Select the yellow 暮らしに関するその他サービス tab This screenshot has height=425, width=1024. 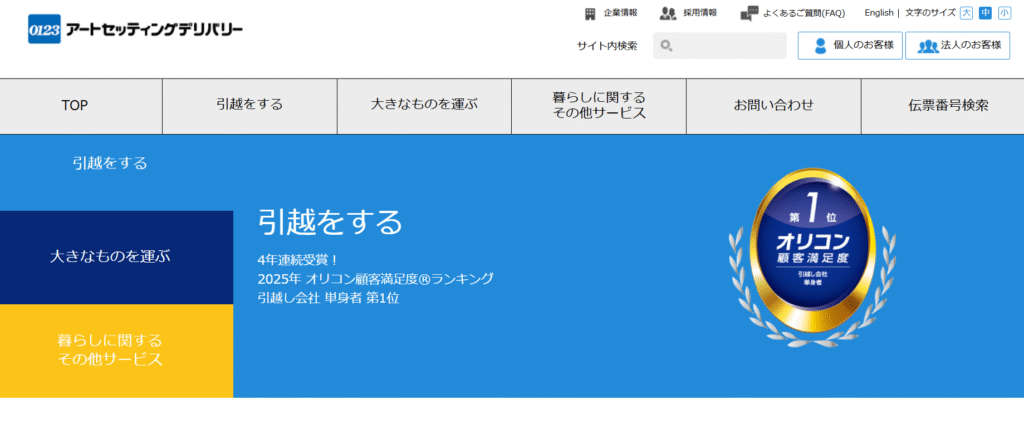click(x=116, y=351)
